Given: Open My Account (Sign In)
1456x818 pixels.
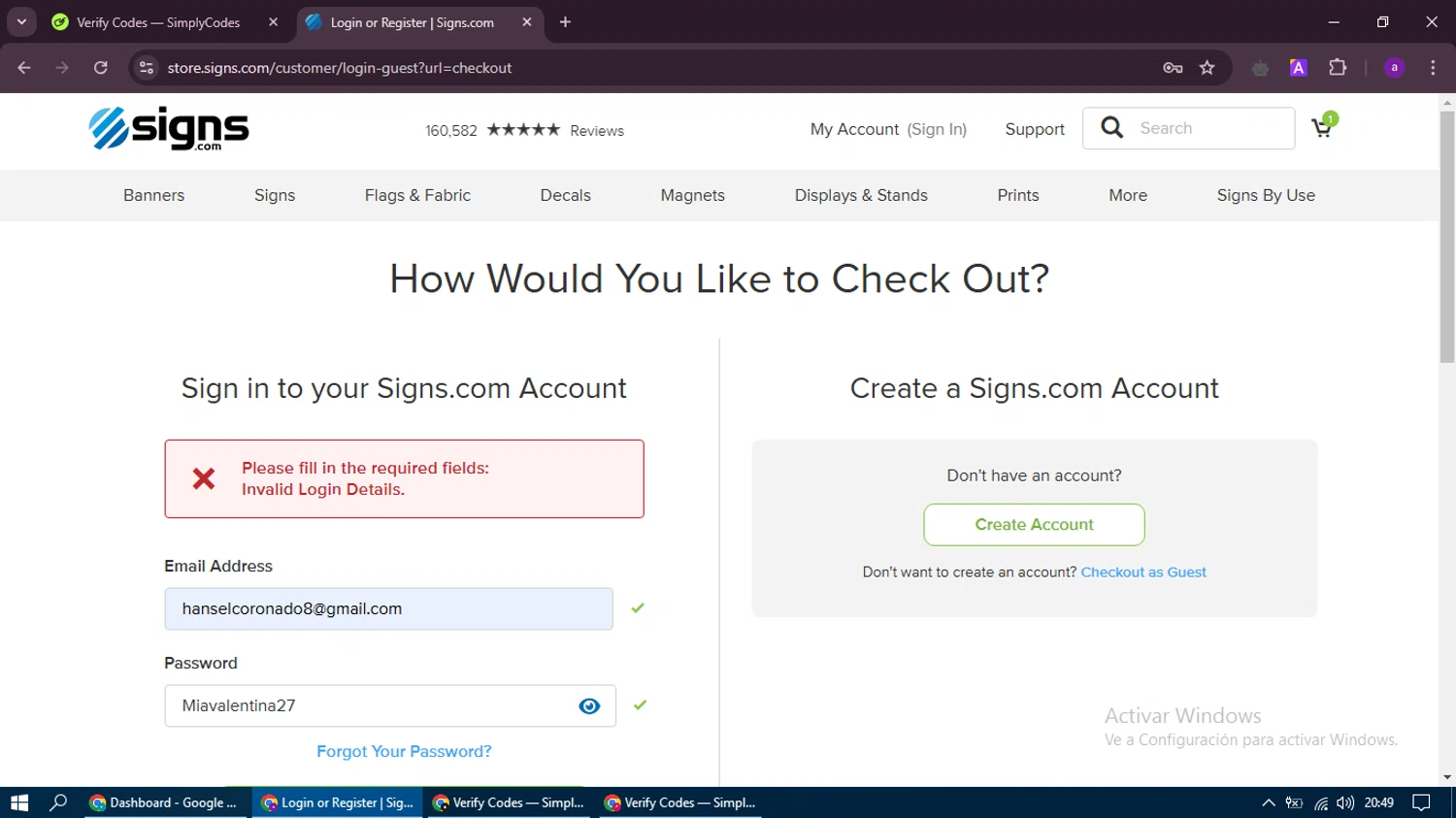Looking at the screenshot, I should tap(888, 129).
